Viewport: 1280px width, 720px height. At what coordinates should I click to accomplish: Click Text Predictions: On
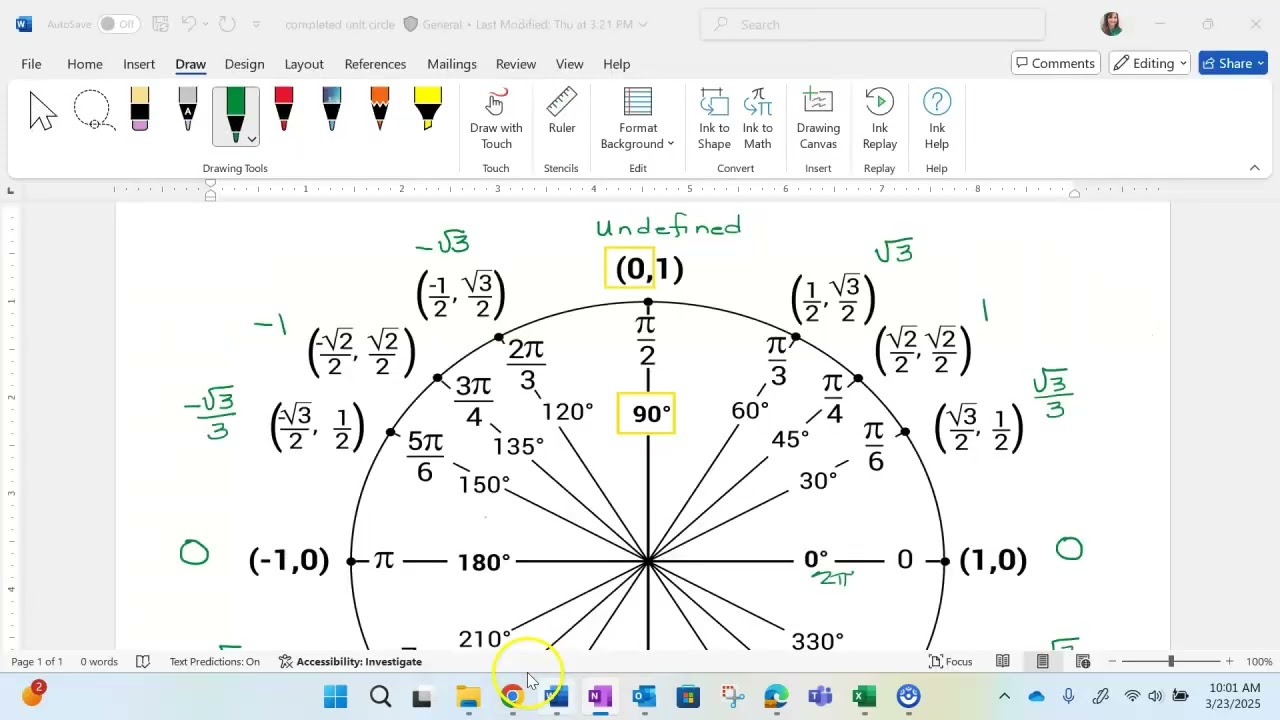coord(214,662)
